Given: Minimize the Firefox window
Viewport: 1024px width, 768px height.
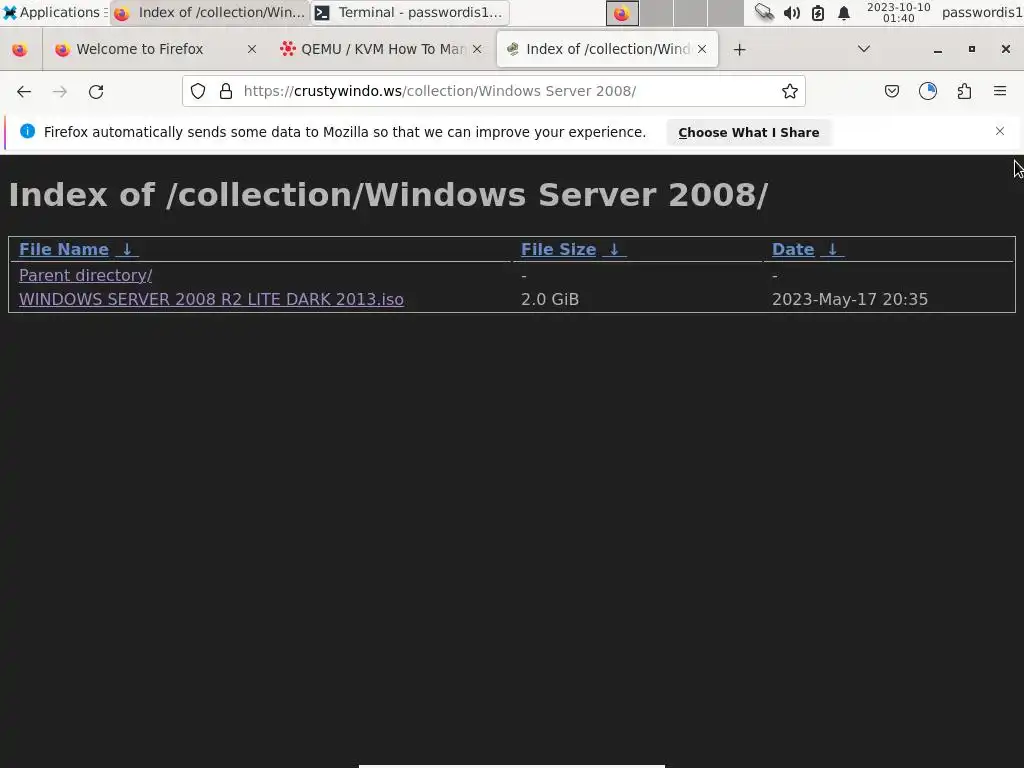Looking at the screenshot, I should click(938, 50).
